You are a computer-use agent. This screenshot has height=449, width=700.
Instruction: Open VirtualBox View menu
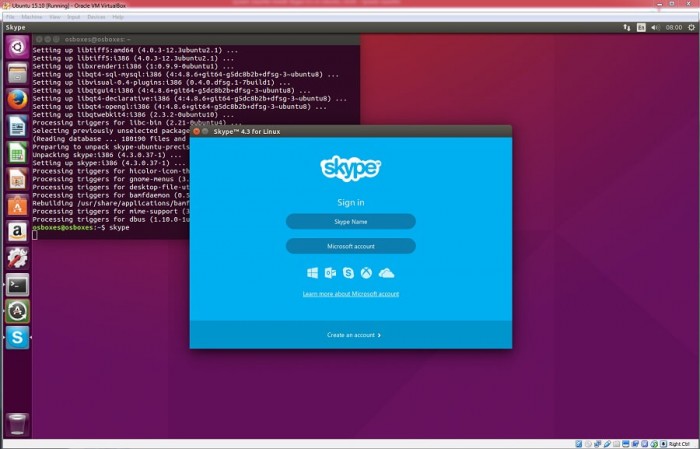click(55, 17)
